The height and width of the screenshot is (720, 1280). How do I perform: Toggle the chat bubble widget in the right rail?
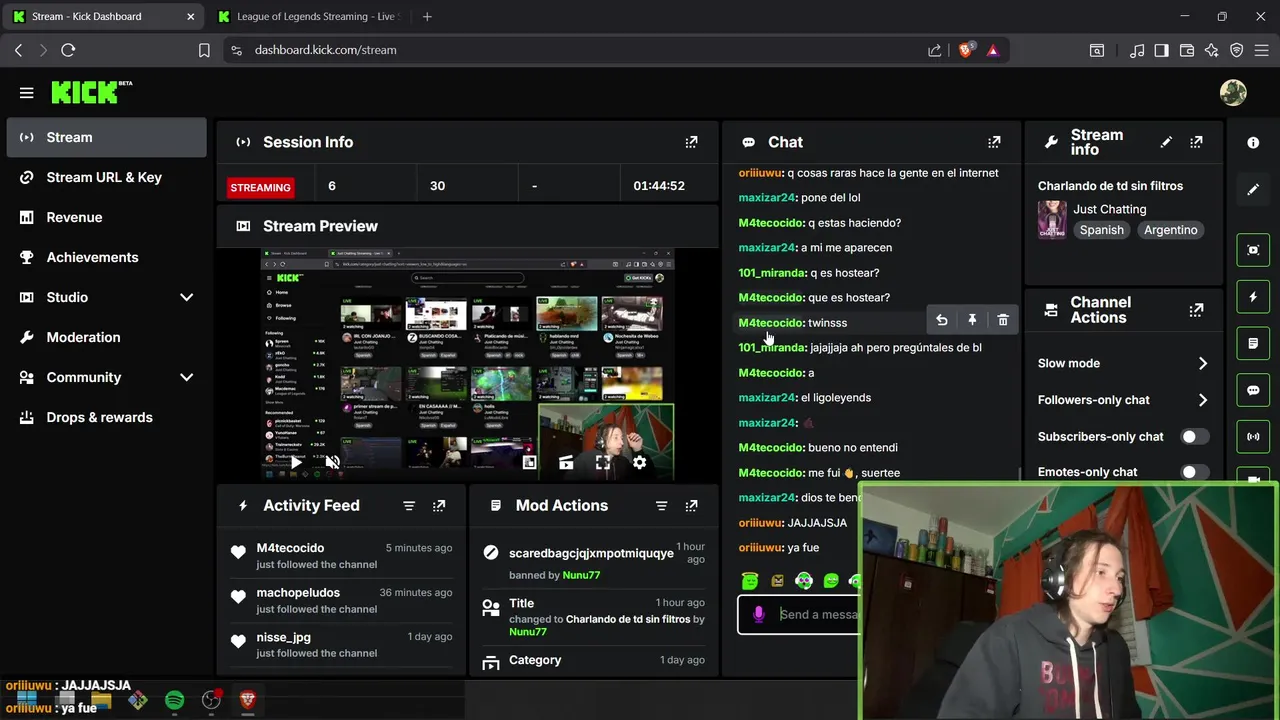(x=1253, y=390)
